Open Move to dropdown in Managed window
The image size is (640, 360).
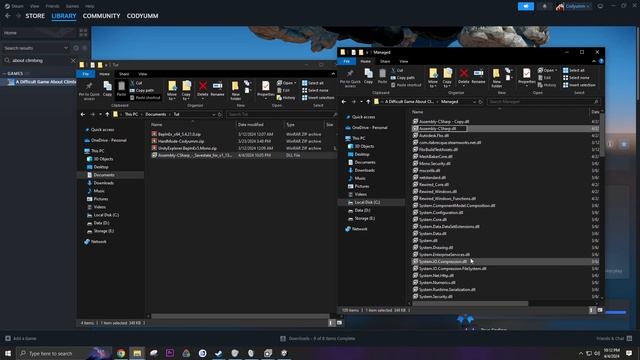pyautogui.click(x=433, y=78)
